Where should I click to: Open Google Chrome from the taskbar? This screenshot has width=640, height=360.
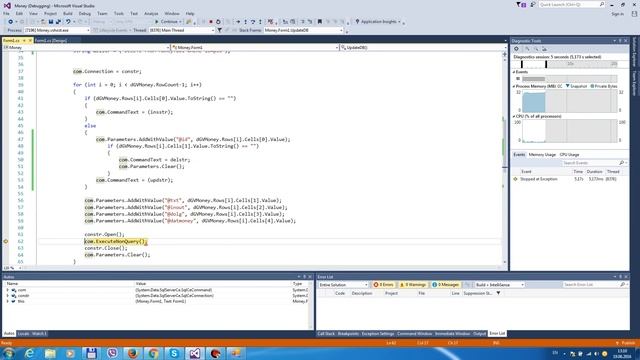pyautogui.click(x=153, y=353)
